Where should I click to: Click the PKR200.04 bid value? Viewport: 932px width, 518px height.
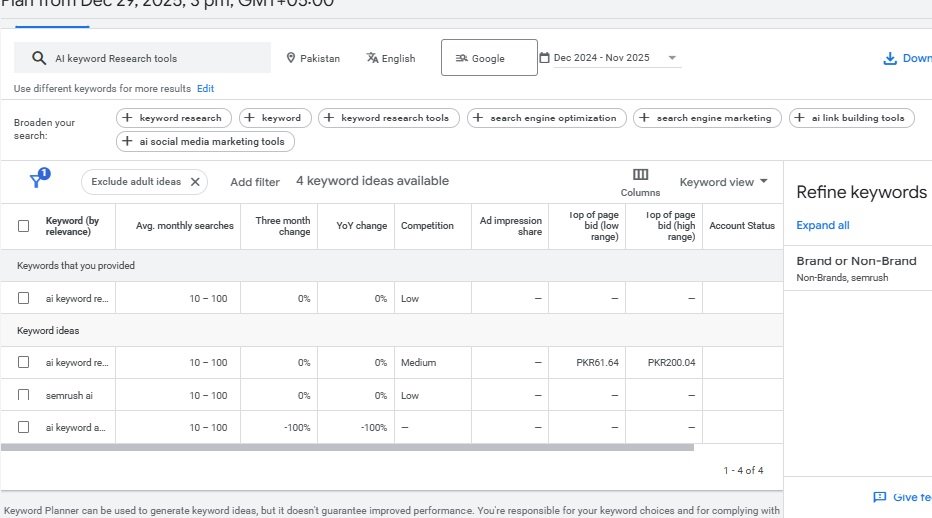(672, 363)
